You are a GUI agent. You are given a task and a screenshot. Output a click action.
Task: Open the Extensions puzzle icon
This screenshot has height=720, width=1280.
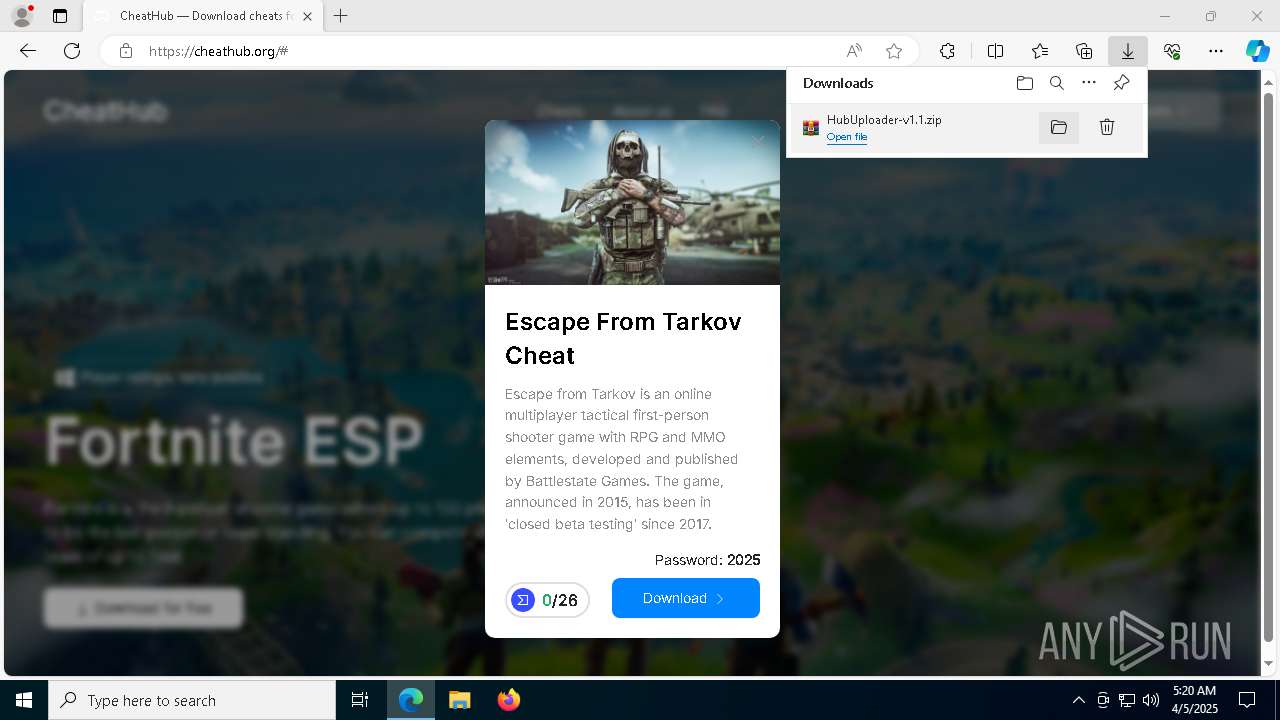[947, 51]
